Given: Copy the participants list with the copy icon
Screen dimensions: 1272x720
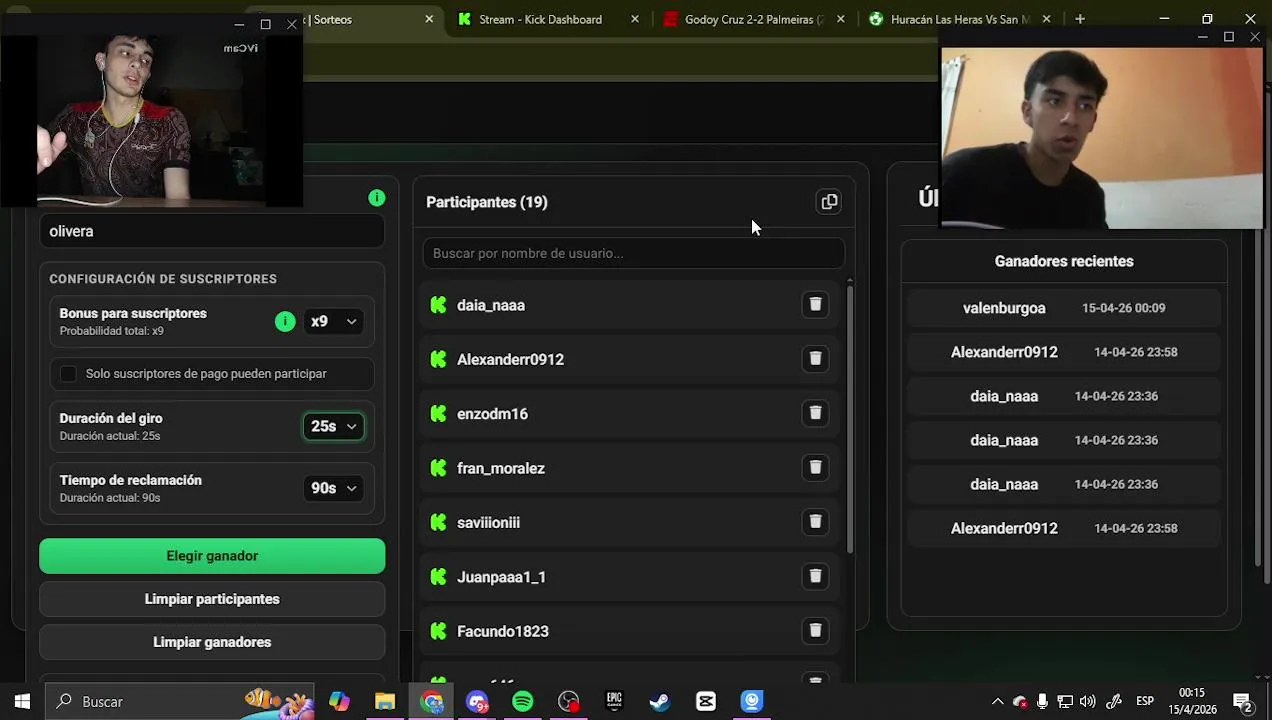Looking at the screenshot, I should point(829,202).
